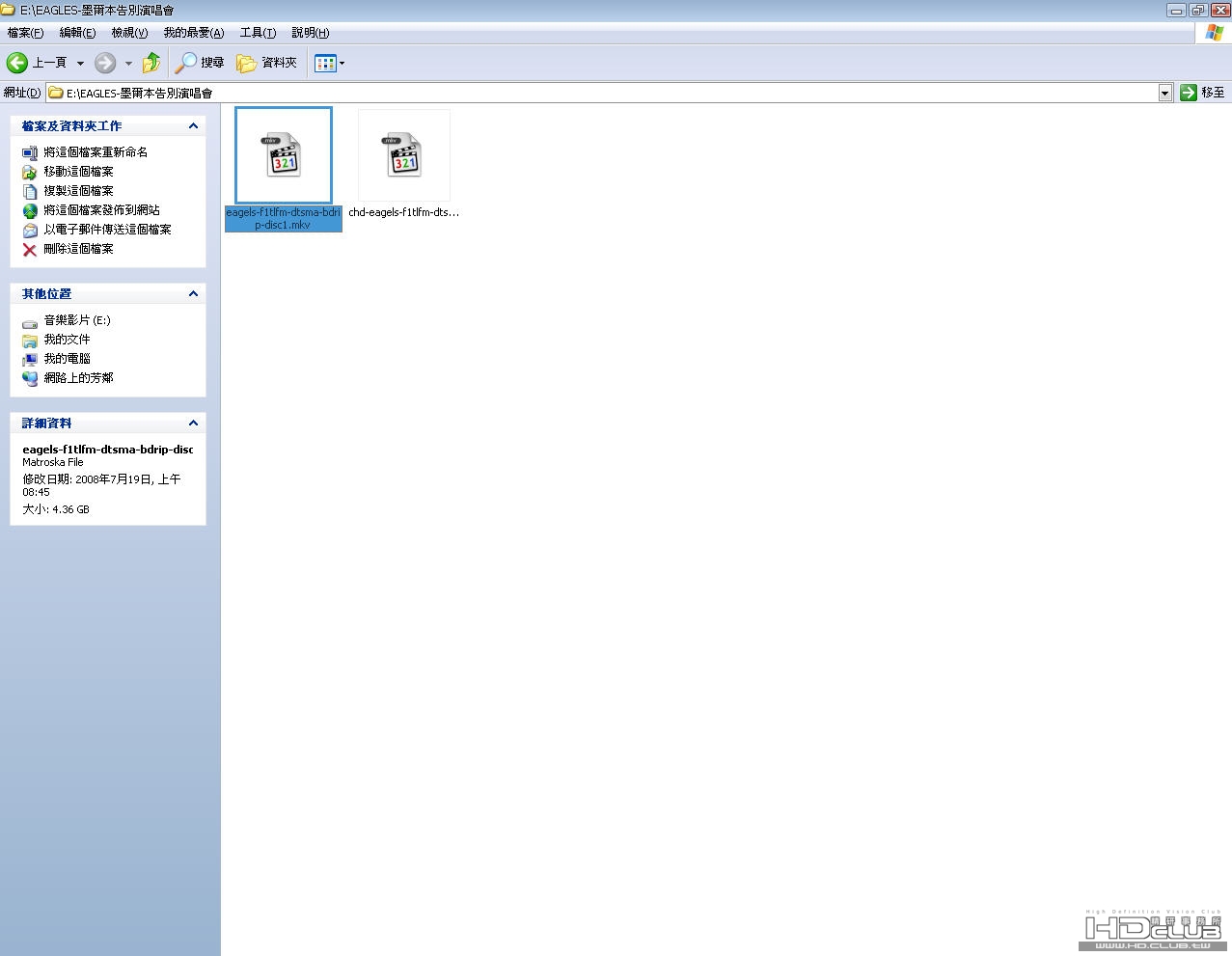
Task: Click the Windows flag logo throbber
Action: (1214, 33)
